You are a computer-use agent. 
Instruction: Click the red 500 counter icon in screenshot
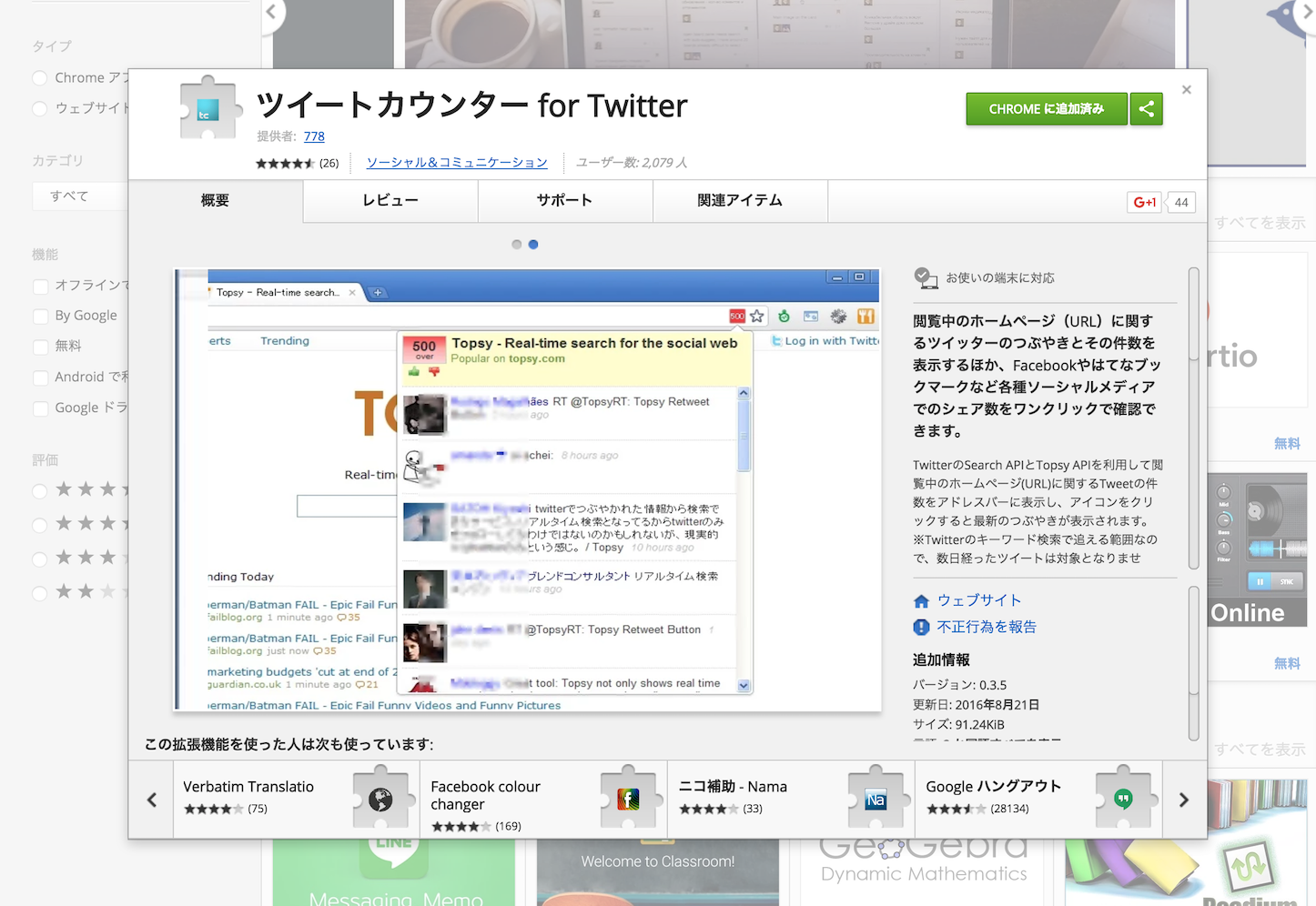737,316
